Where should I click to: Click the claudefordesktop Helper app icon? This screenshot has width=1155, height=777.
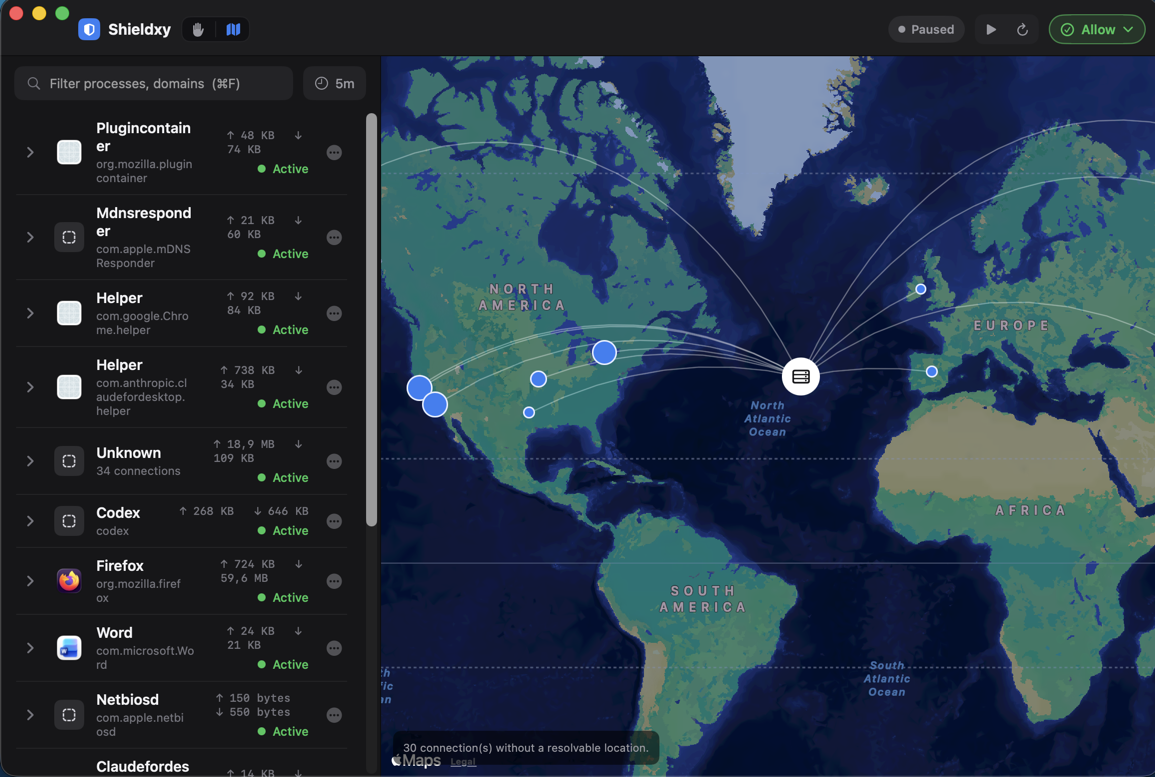click(x=69, y=387)
